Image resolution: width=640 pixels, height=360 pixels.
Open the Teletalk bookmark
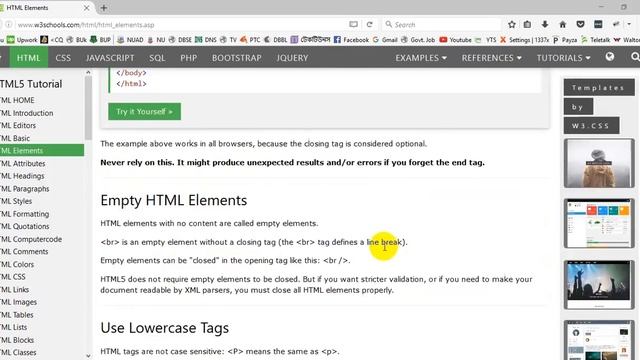tap(596, 40)
